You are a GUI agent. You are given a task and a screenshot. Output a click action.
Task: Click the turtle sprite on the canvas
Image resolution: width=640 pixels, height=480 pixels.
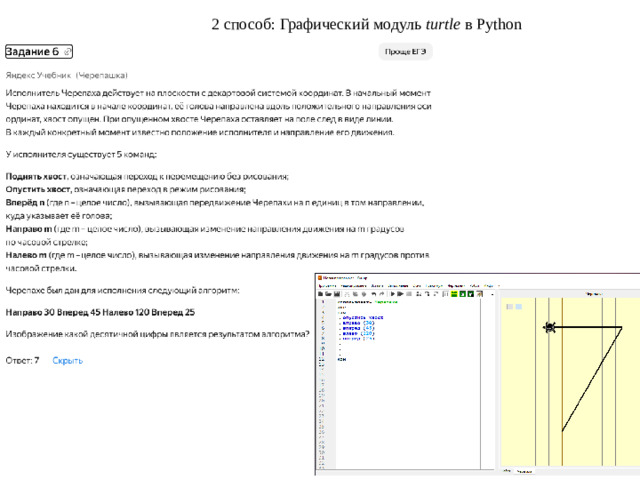(550, 327)
